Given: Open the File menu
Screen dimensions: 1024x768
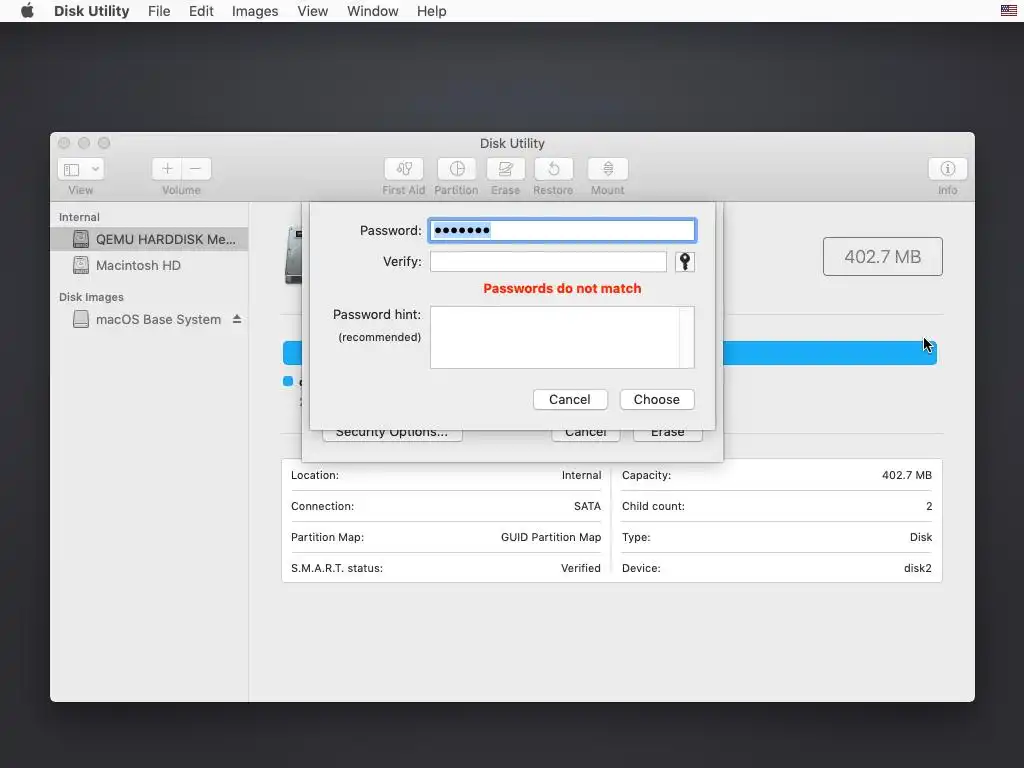Looking at the screenshot, I should 159,11.
